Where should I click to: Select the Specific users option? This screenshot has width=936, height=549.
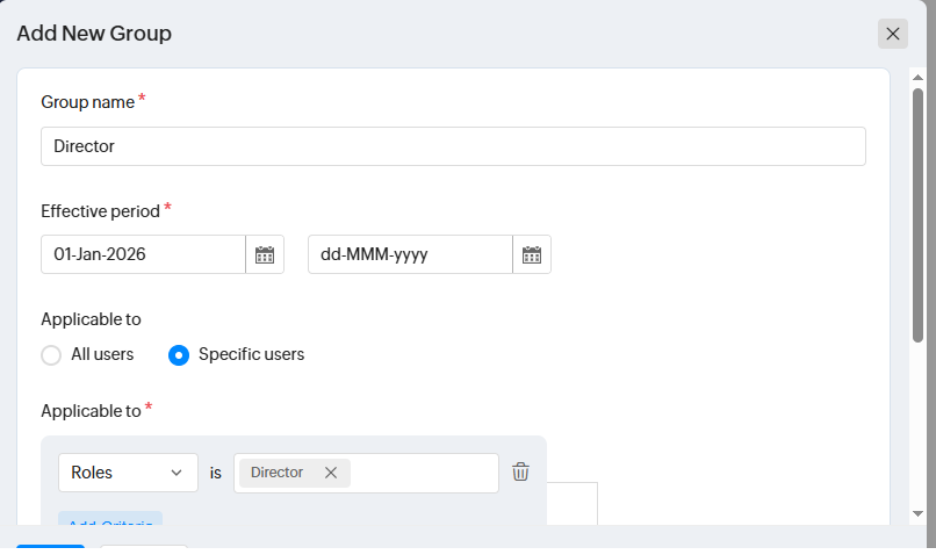pyautogui.click(x=178, y=355)
